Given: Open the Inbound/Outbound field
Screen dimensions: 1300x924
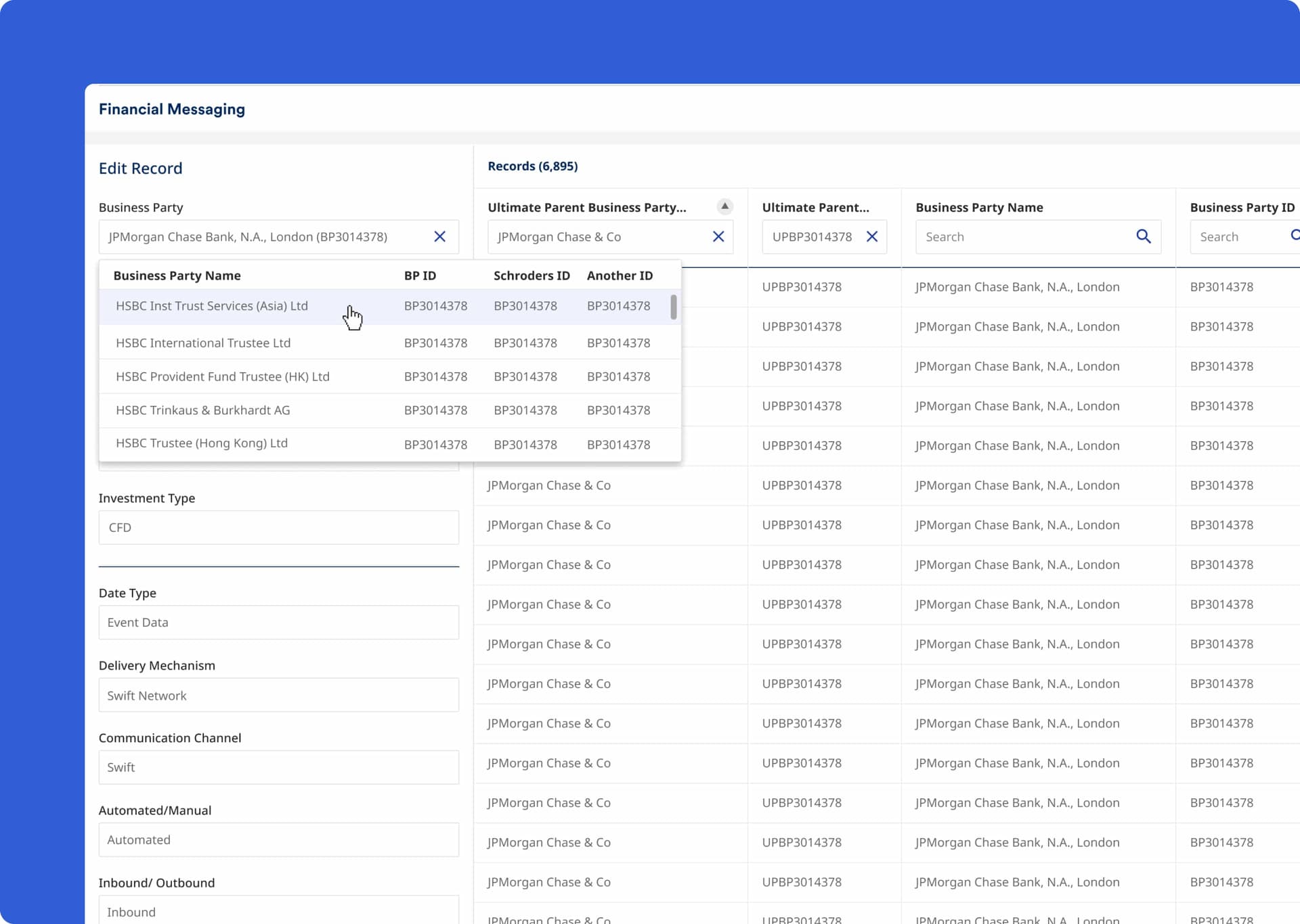Looking at the screenshot, I should click(x=278, y=911).
